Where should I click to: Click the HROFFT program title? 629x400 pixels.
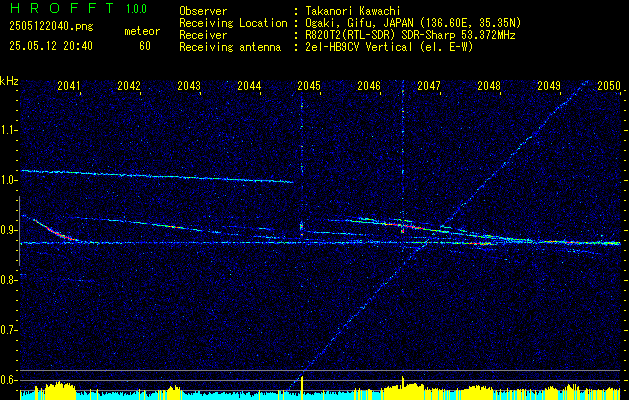coord(62,8)
